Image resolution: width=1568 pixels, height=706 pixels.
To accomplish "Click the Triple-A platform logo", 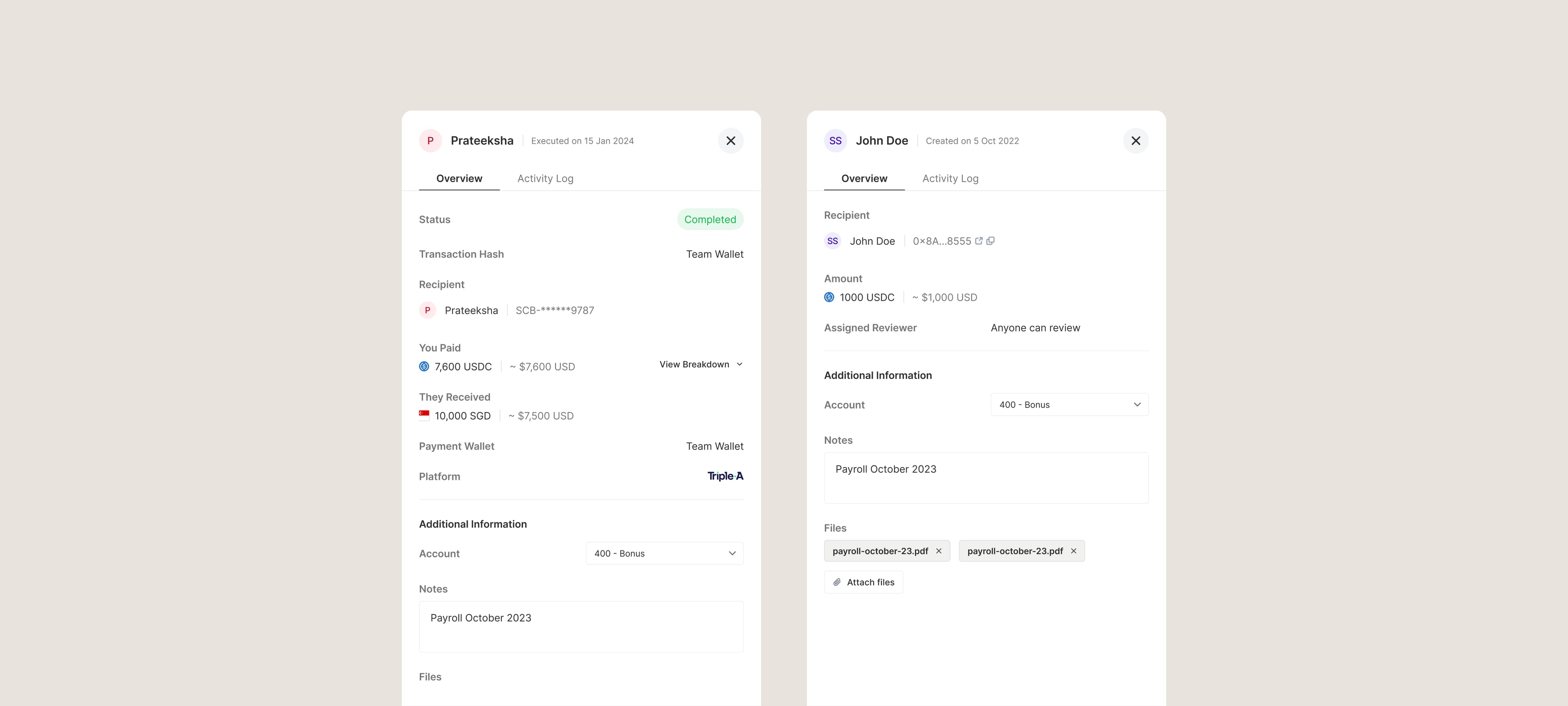I will pyautogui.click(x=725, y=476).
